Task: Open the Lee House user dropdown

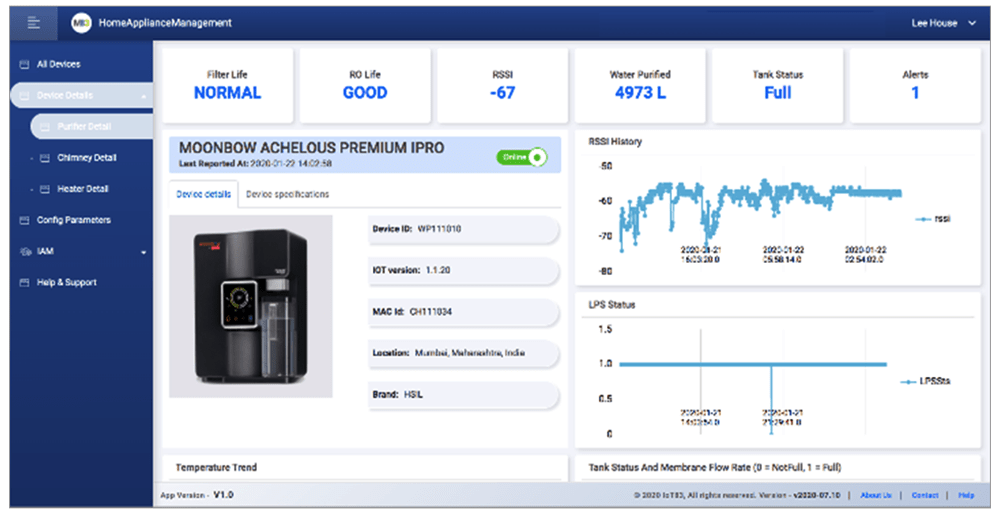Action: point(943,23)
